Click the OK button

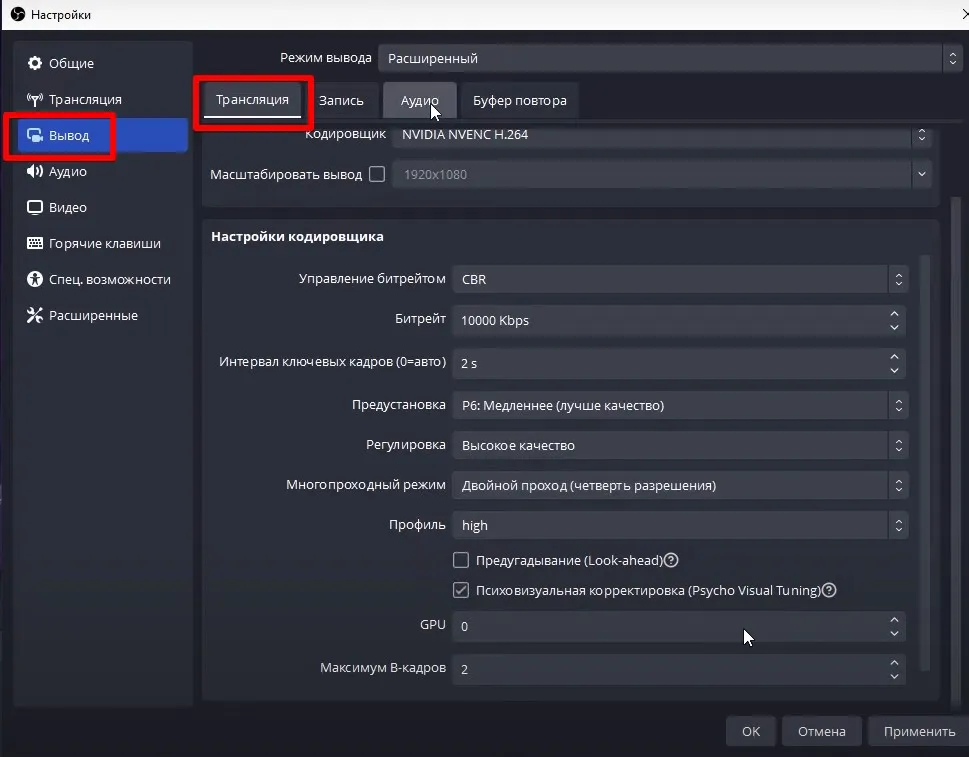751,731
